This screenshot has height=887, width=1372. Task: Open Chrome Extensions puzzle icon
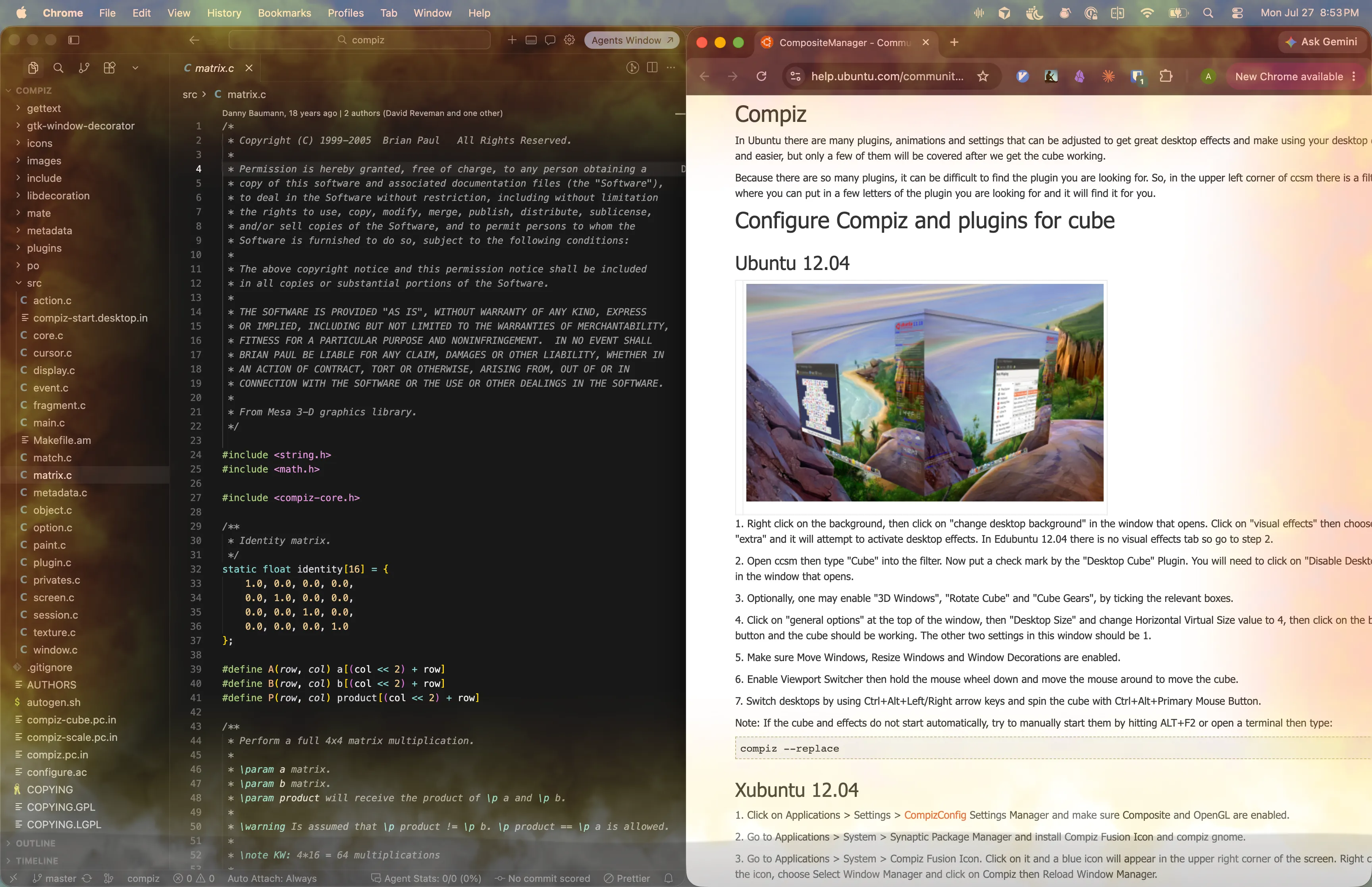(1166, 76)
